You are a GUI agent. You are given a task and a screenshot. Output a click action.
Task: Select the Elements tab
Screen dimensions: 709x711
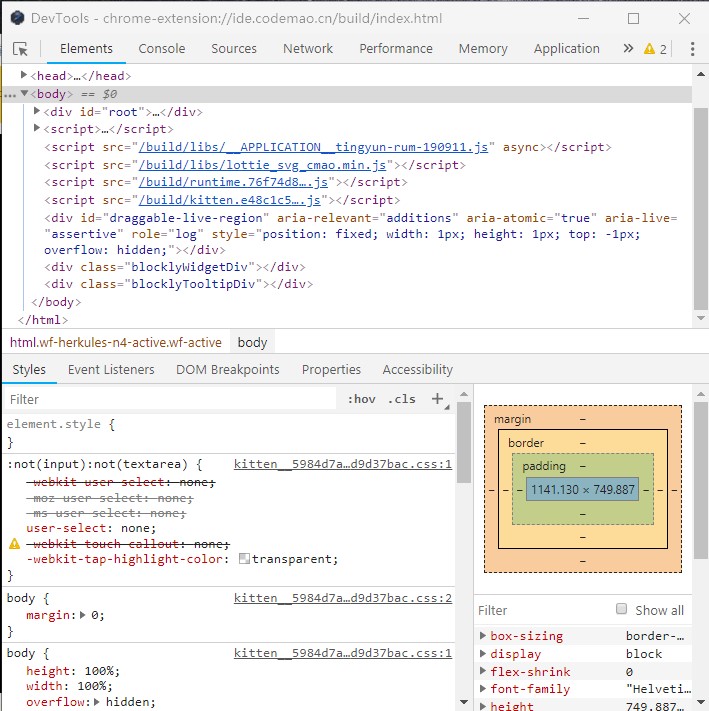tap(86, 49)
